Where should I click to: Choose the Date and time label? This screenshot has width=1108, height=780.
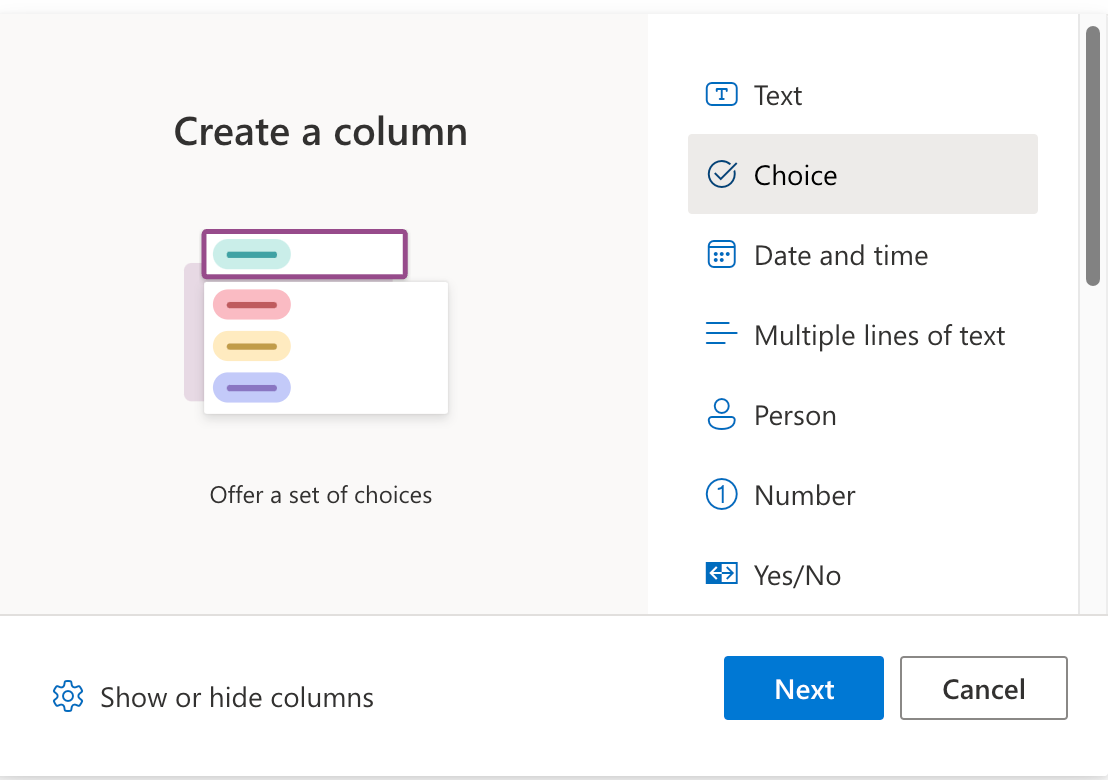coord(840,255)
